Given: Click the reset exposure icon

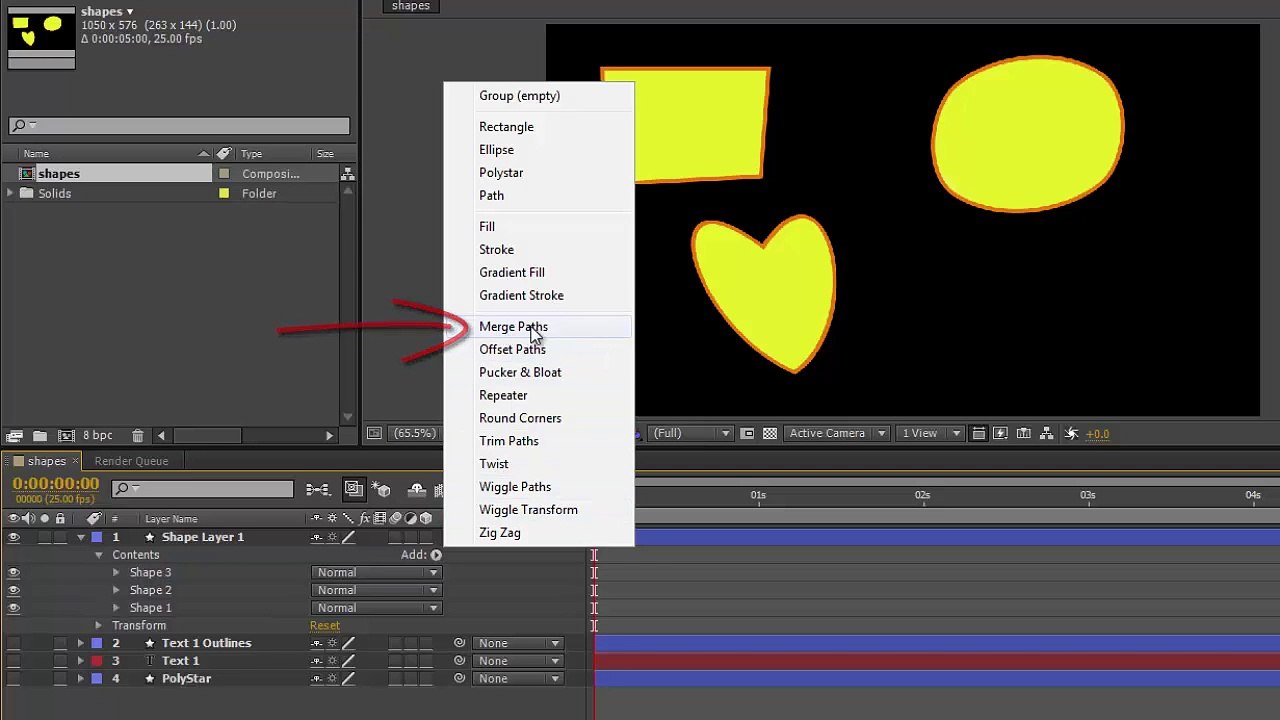Looking at the screenshot, I should (x=1071, y=434).
